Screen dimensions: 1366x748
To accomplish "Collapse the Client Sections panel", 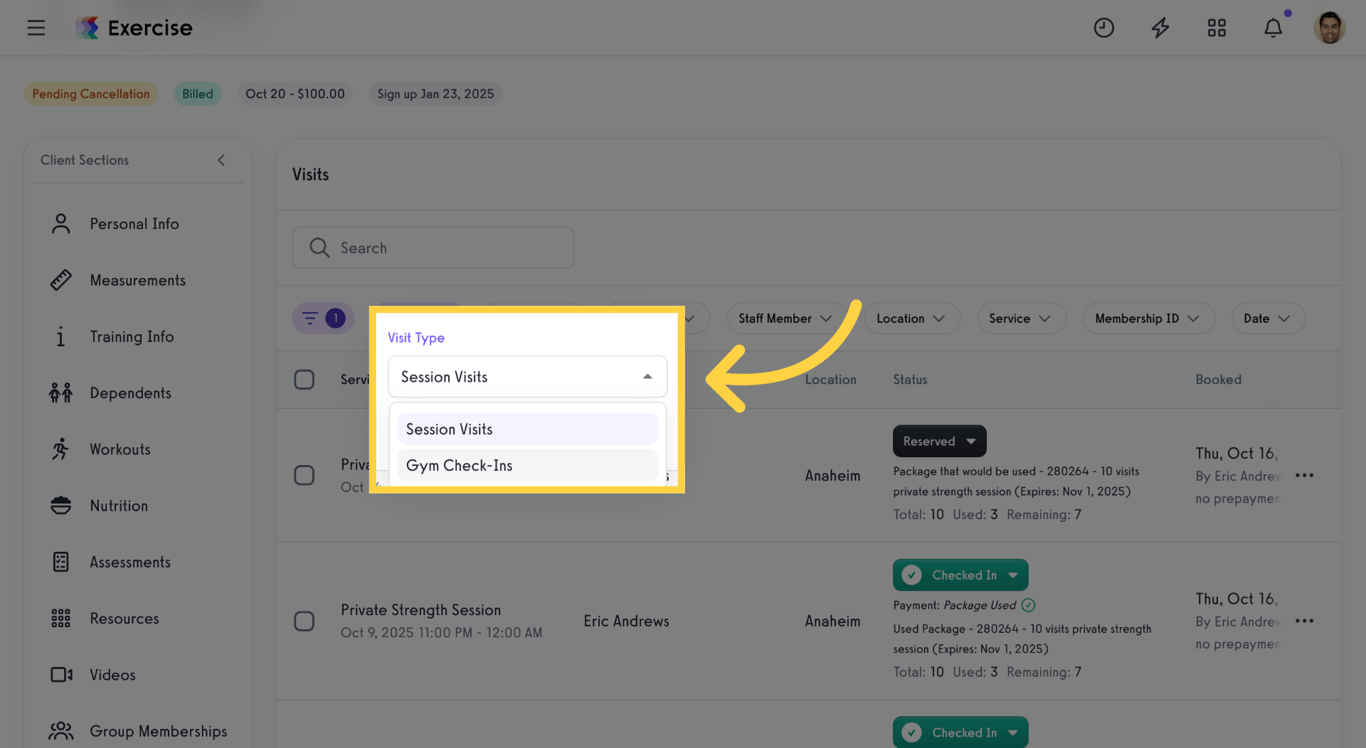I will point(221,160).
